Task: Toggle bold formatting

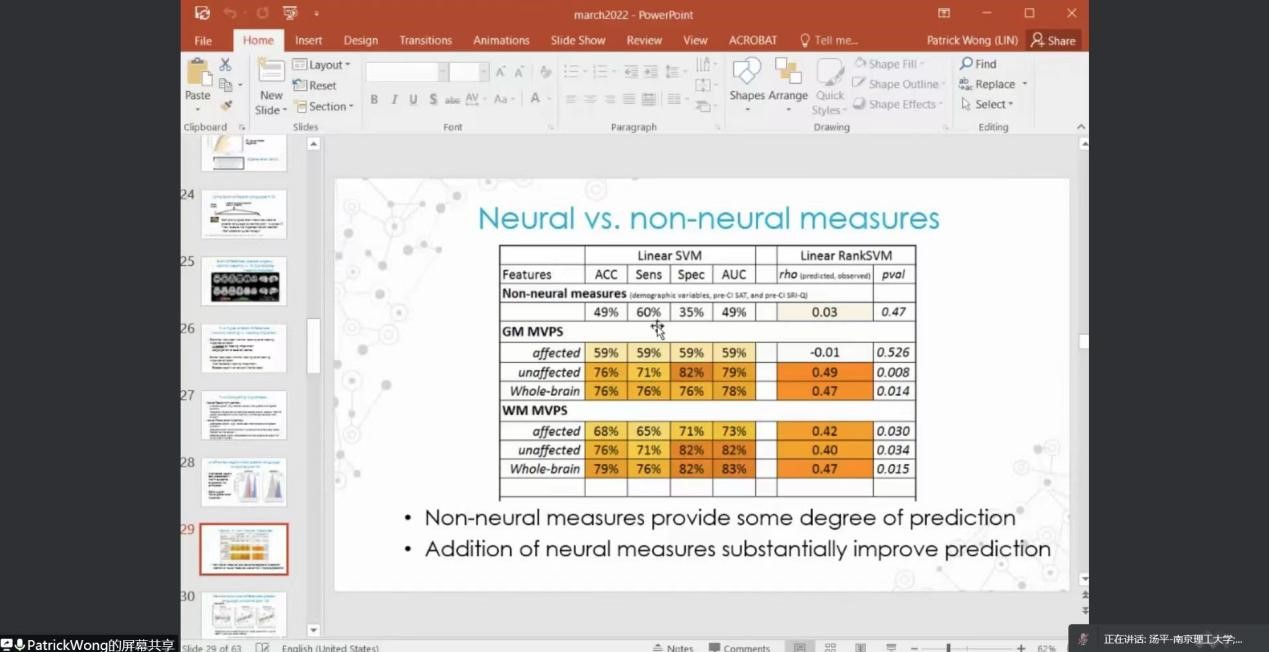Action: 374,100
